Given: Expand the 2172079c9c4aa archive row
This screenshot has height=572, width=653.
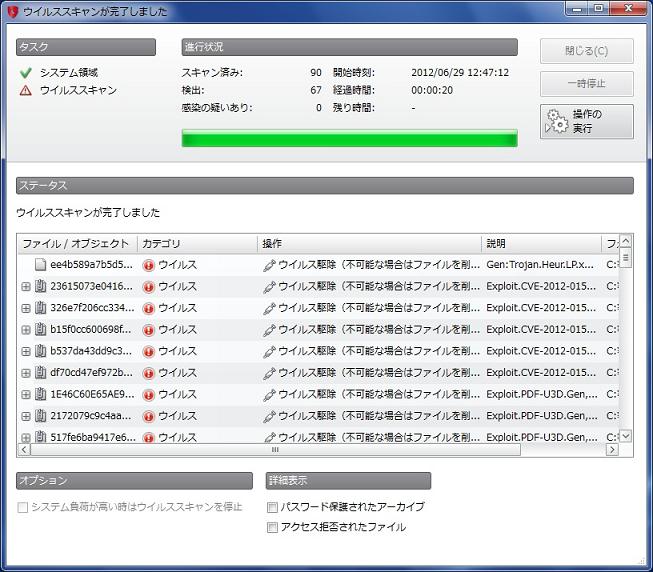Looking at the screenshot, I should click(x=26, y=416).
